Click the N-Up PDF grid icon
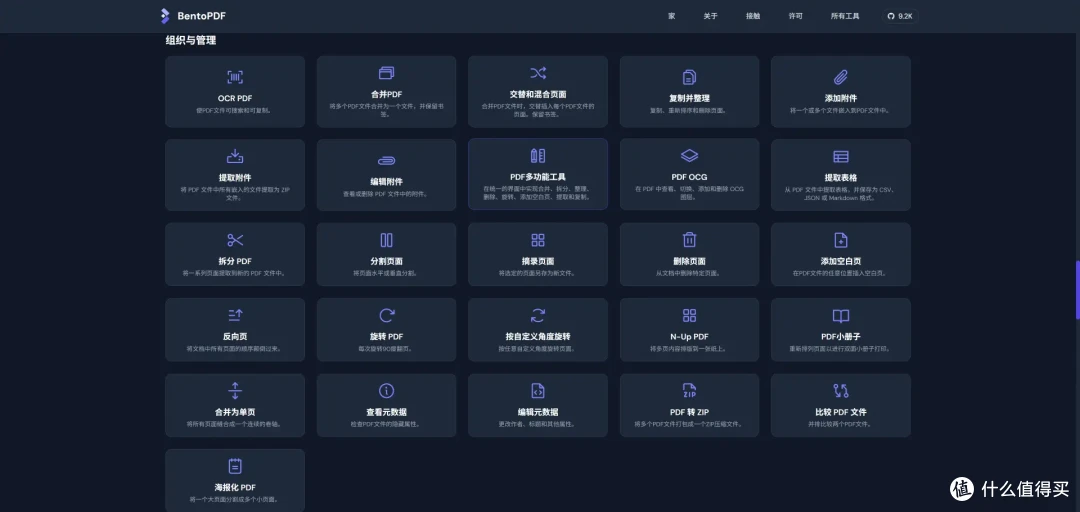The width and height of the screenshot is (1080, 512). click(689, 316)
